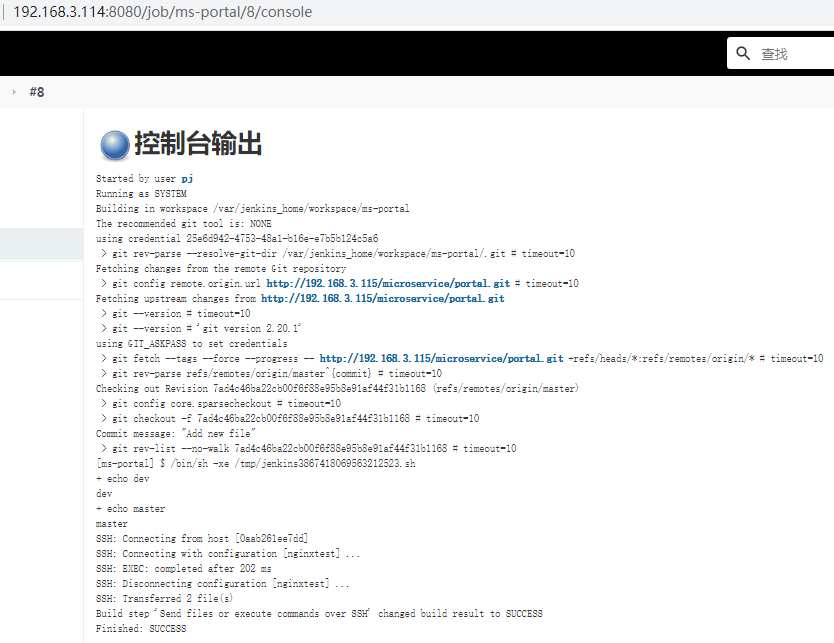834x643 pixels.
Task: Select 'Fetching changes from the remote Git repository'
Action: 221,269
